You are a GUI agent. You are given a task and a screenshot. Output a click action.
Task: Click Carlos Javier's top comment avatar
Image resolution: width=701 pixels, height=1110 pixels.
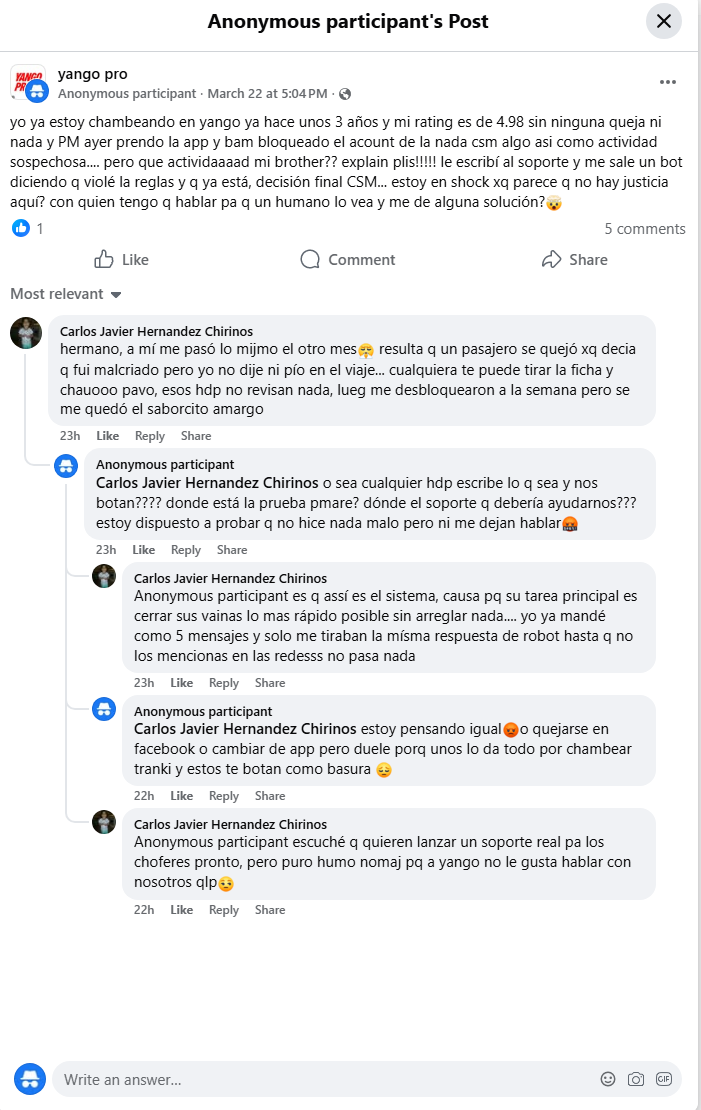pos(26,333)
